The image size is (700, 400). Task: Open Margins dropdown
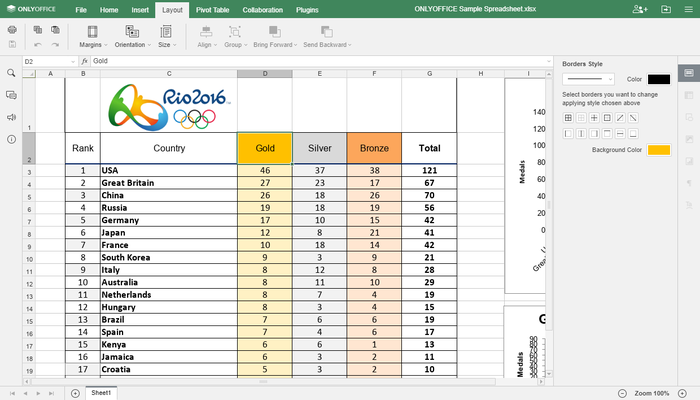click(93, 37)
